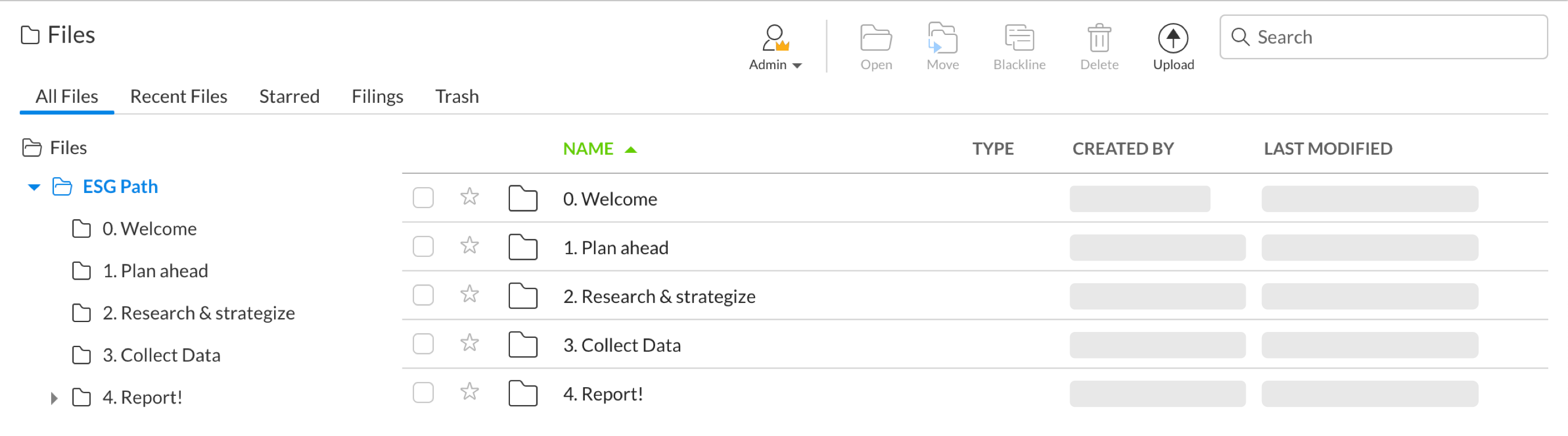Click the Move toolbar icon

pyautogui.click(x=943, y=38)
